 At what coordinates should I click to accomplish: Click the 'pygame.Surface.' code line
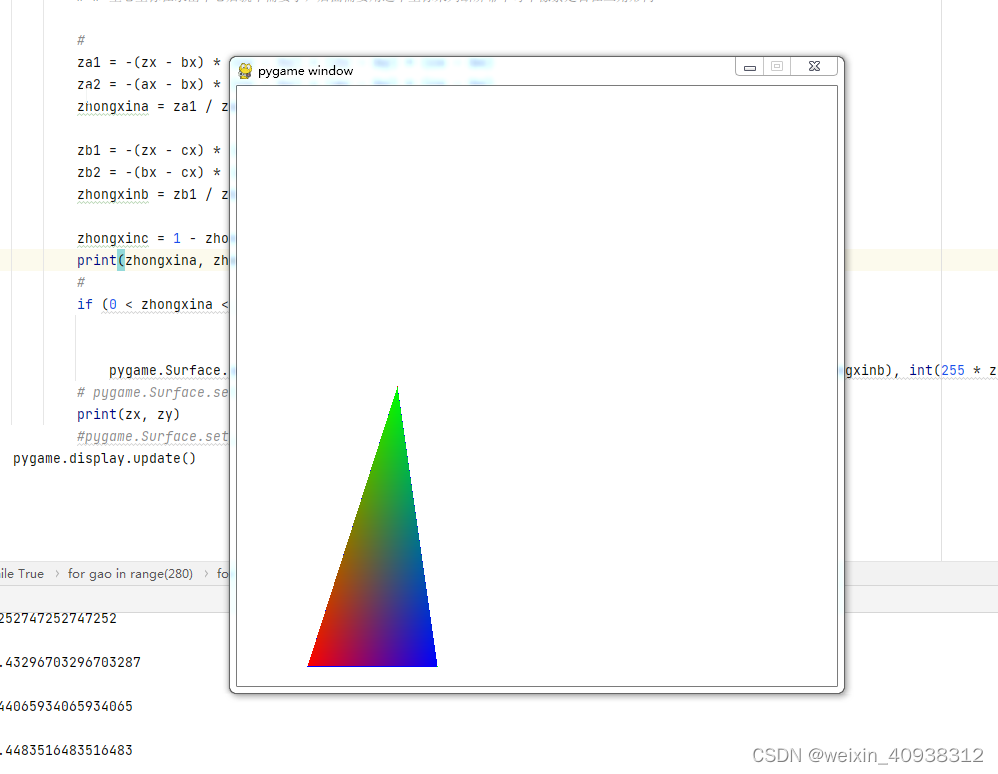(x=169, y=370)
